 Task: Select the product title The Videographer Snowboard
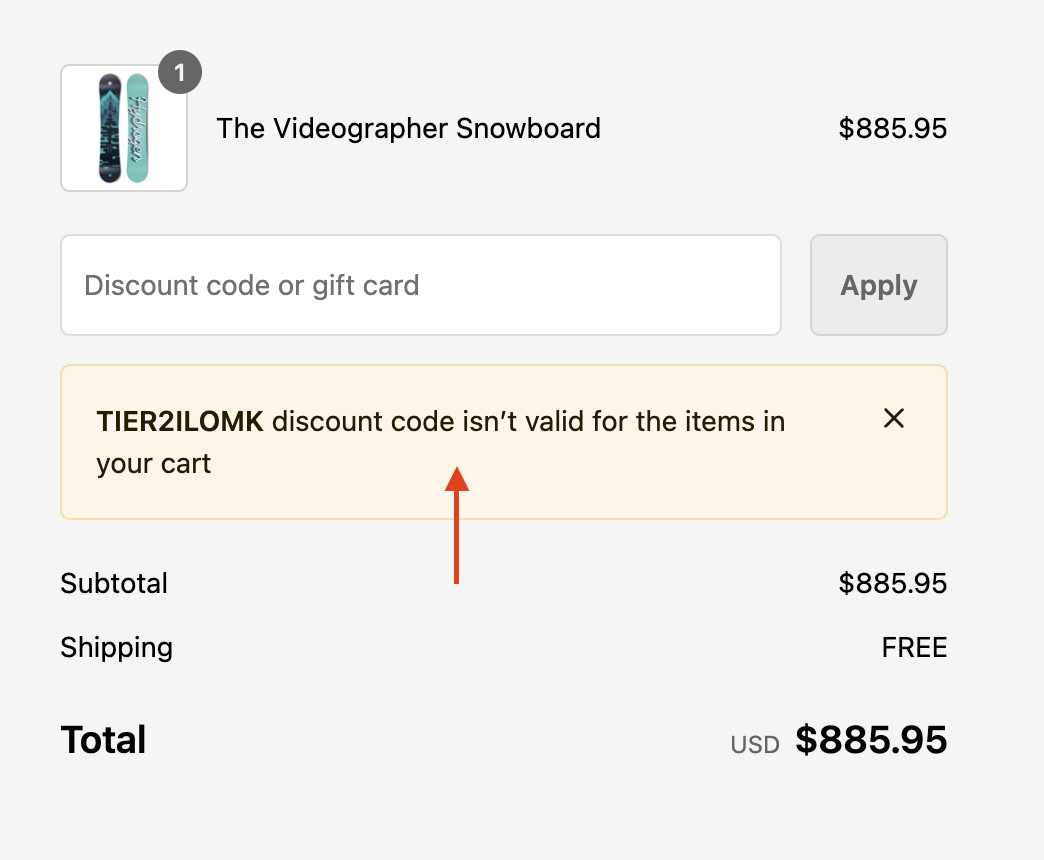point(408,128)
